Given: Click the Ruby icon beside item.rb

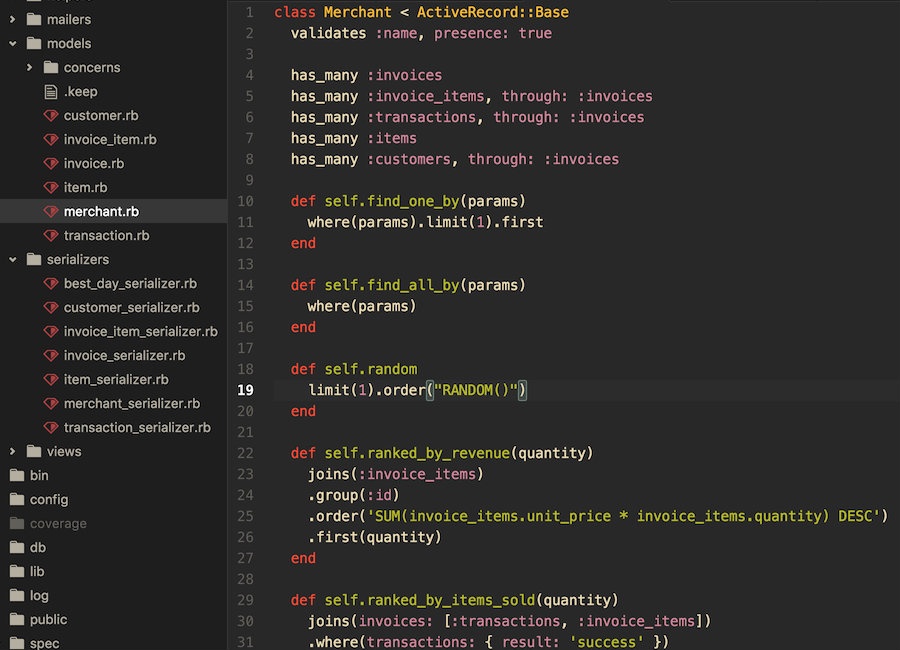Looking at the screenshot, I should tap(51, 188).
